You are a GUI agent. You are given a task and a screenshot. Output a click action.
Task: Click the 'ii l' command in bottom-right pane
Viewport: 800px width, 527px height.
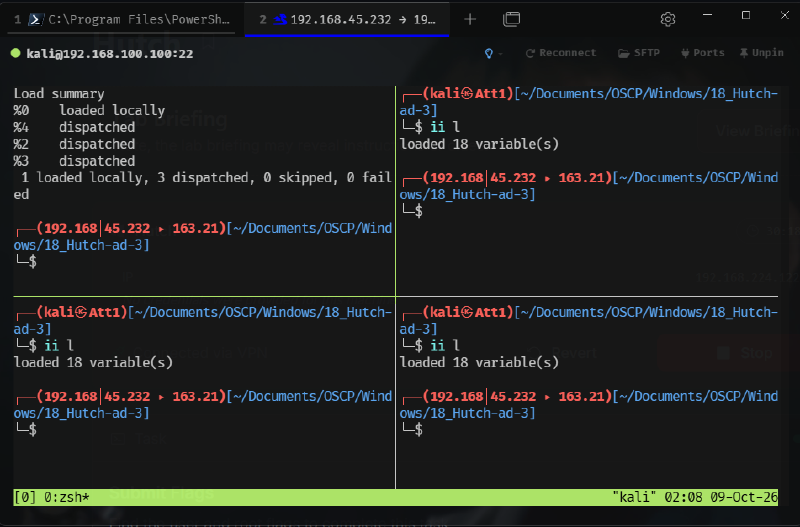coord(445,346)
